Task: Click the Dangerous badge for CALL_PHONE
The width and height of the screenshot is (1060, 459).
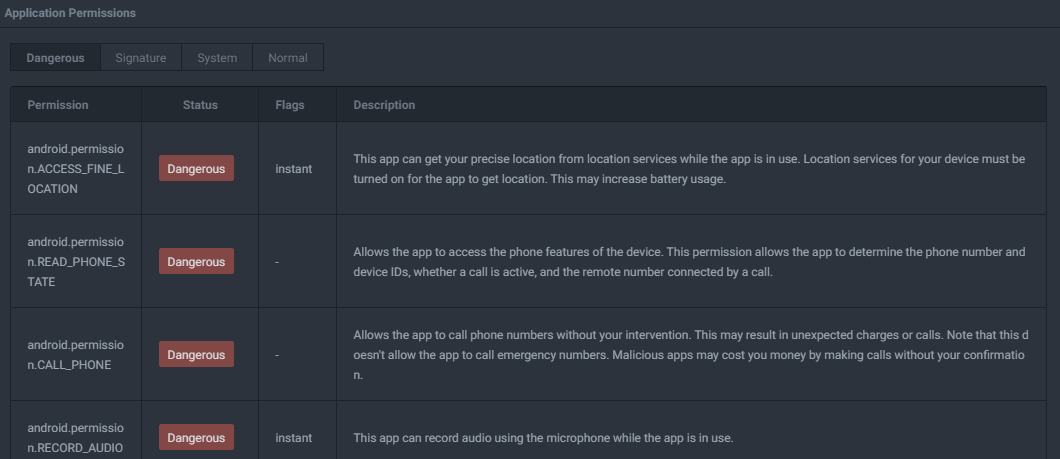Action: (196, 355)
